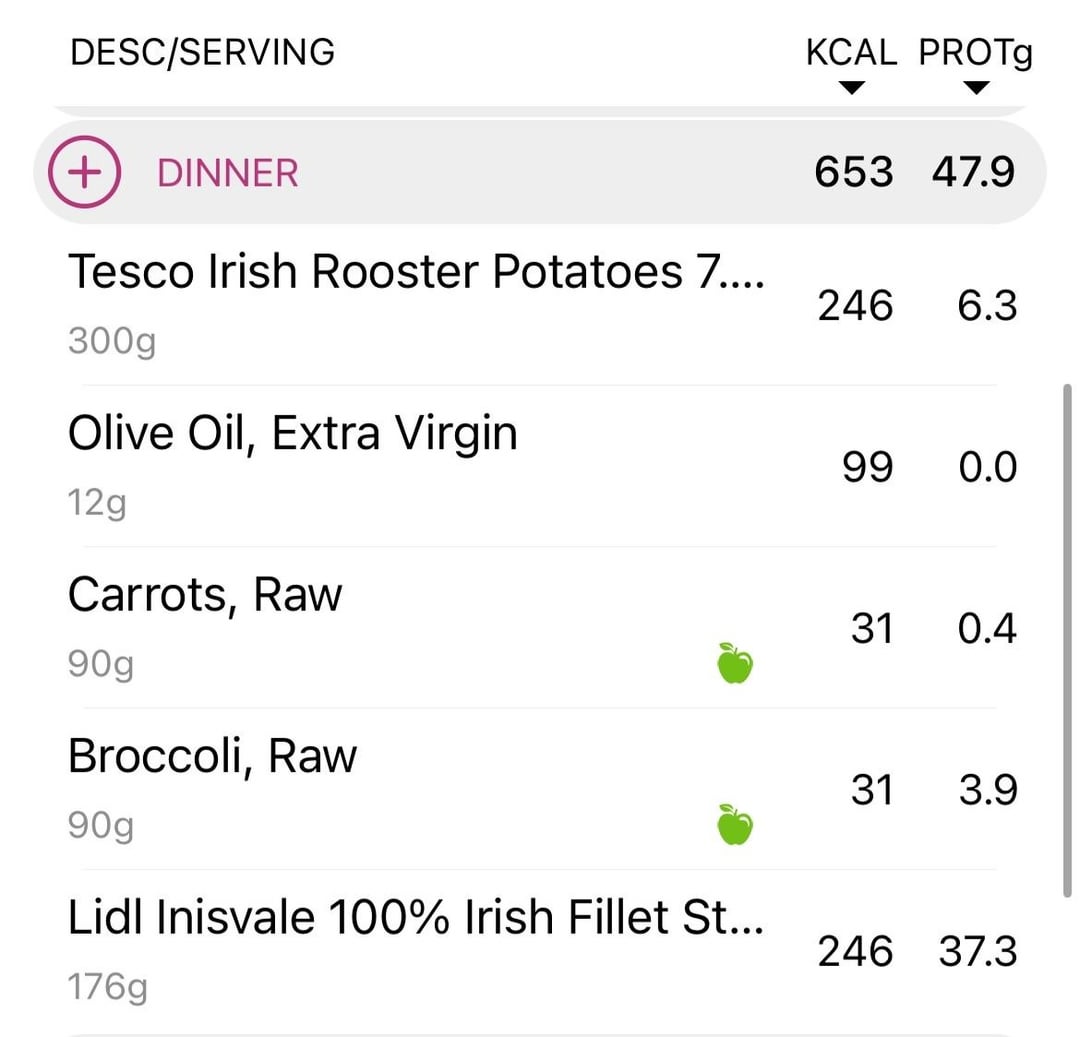Image resolution: width=1080 pixels, height=1037 pixels.
Task: Tap the 300g serving size for potatoes
Action: (x=112, y=341)
